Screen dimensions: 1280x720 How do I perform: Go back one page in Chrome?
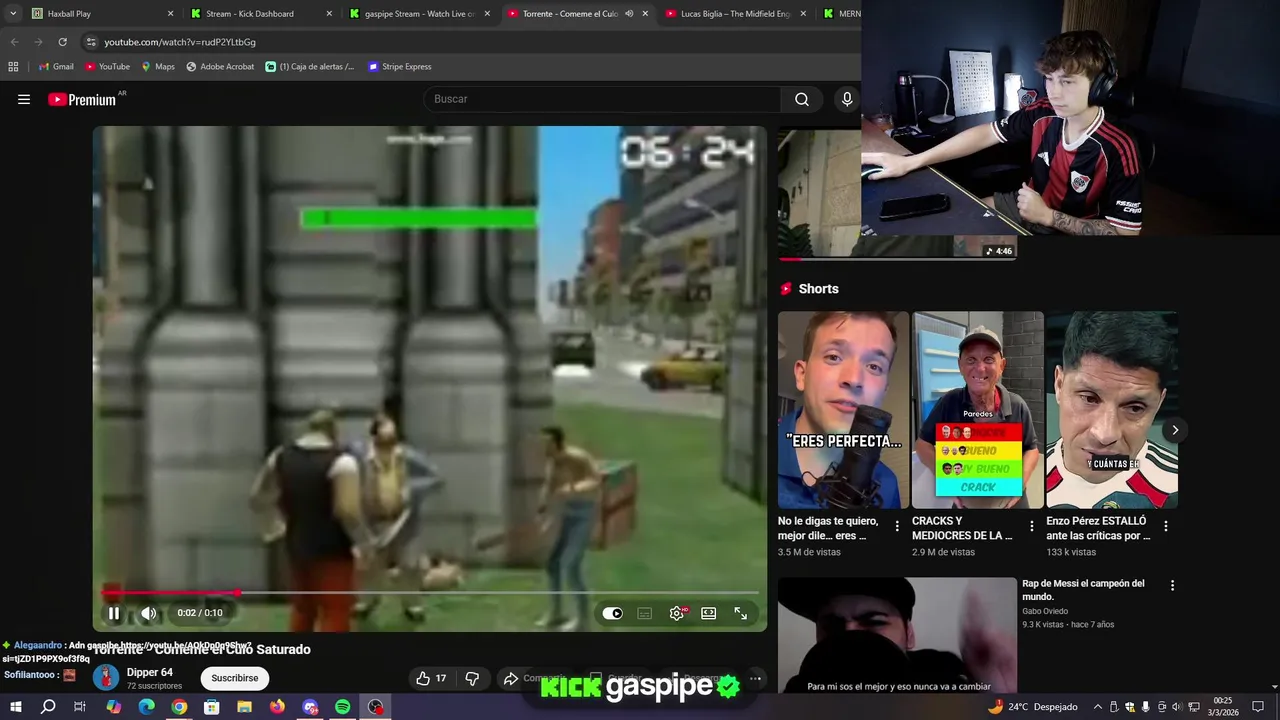tap(14, 42)
